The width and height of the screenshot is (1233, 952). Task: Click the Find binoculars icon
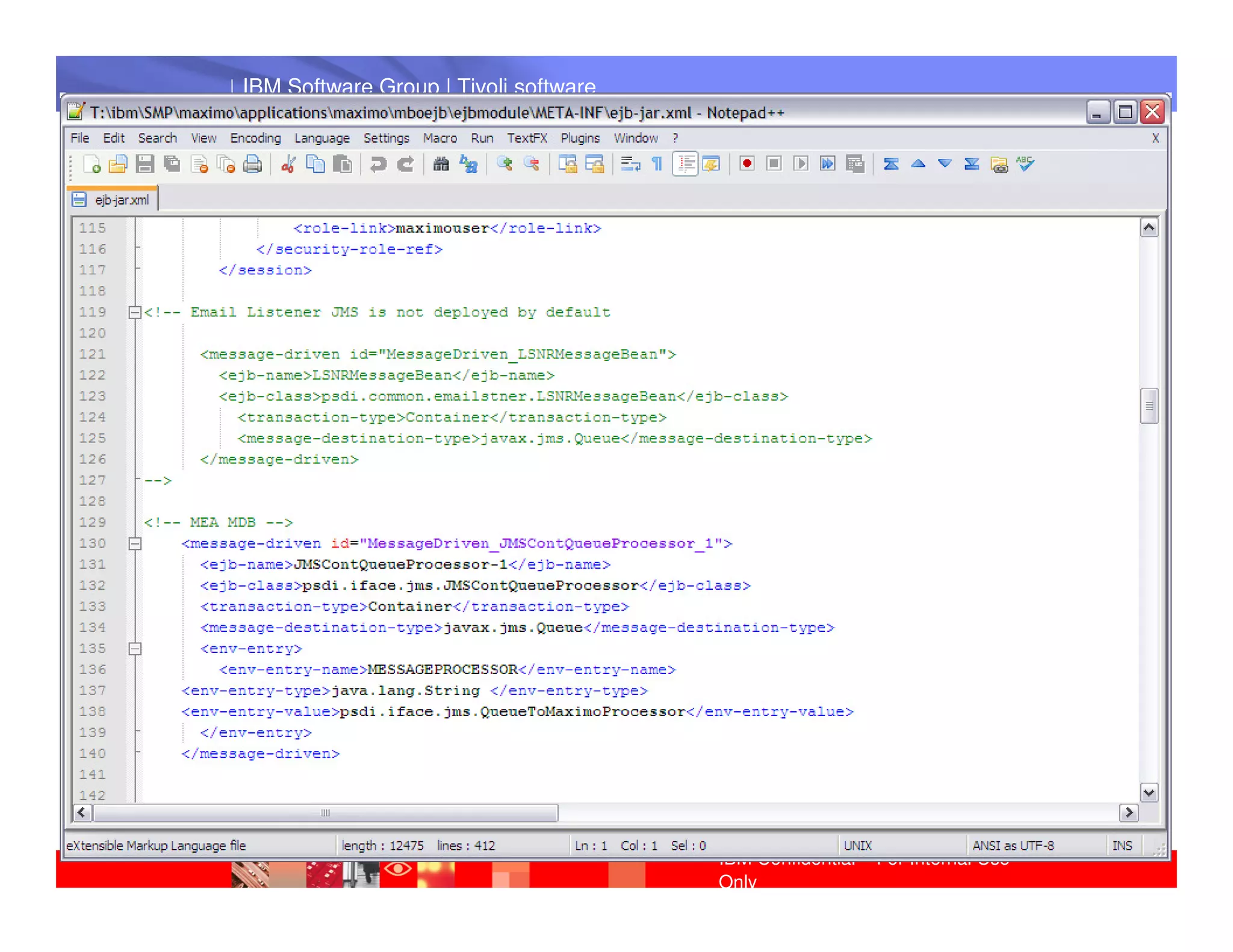441,164
